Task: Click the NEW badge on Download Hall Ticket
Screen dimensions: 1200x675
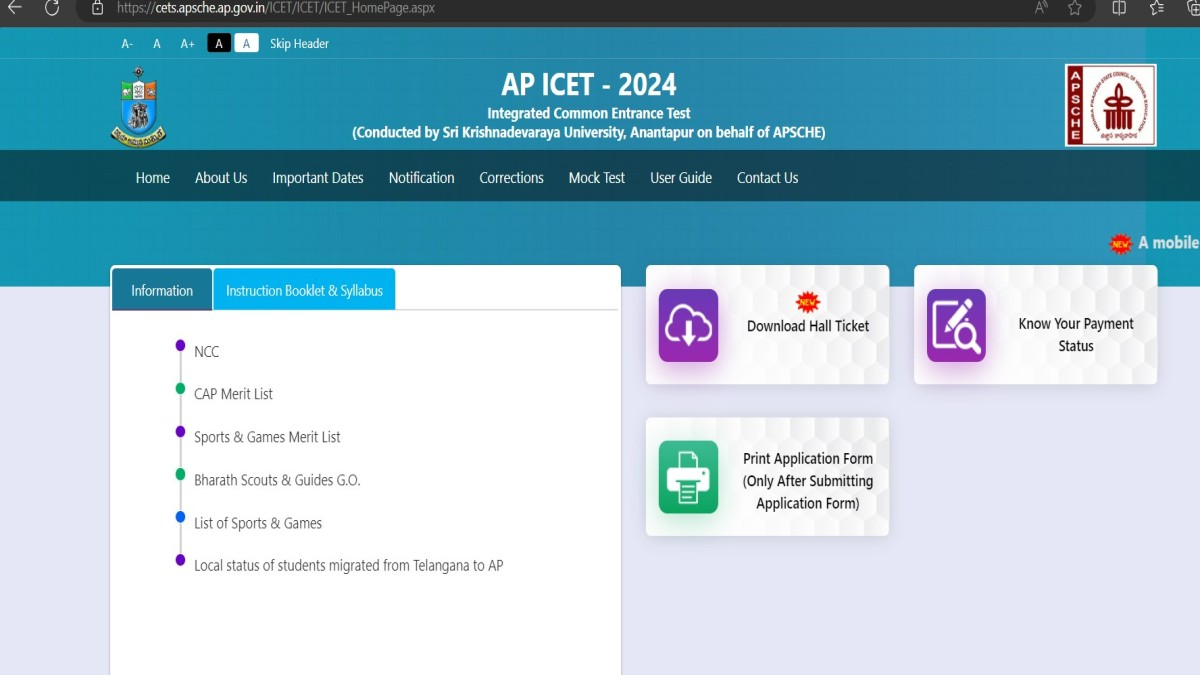Action: coord(808,302)
